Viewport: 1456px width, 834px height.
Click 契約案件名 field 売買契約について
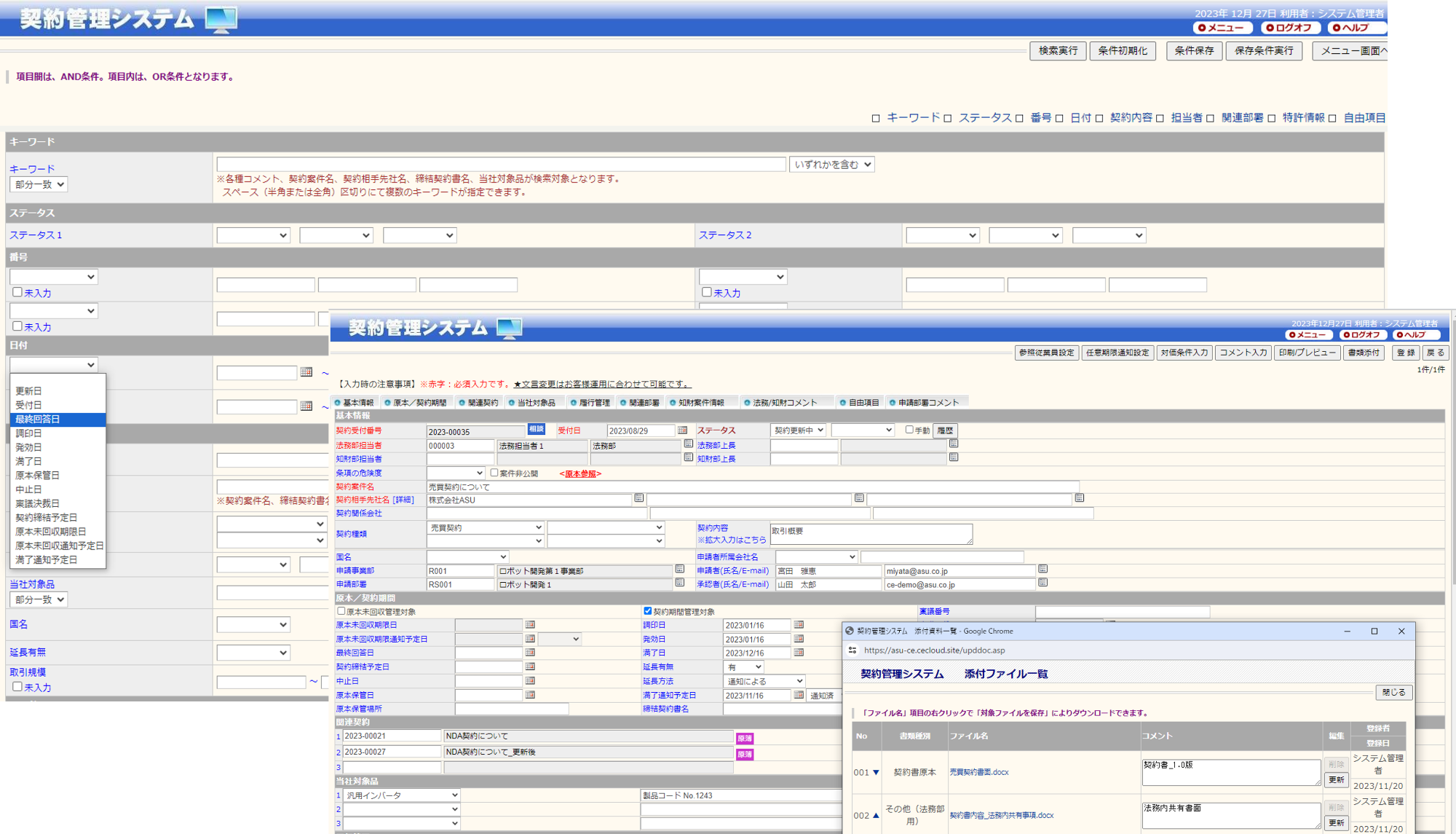753,487
